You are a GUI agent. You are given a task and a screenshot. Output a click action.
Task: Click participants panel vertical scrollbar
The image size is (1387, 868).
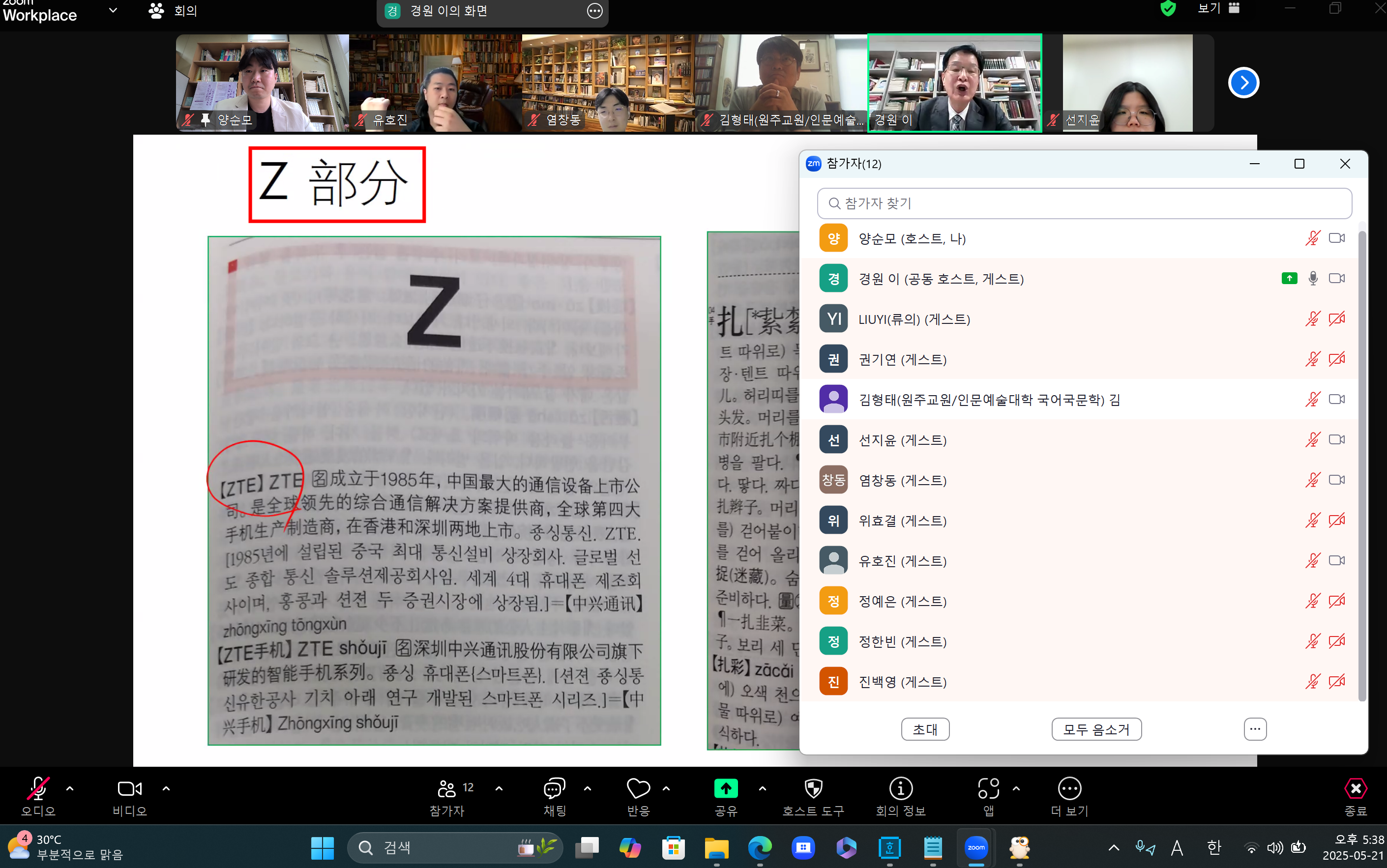[1362, 465]
